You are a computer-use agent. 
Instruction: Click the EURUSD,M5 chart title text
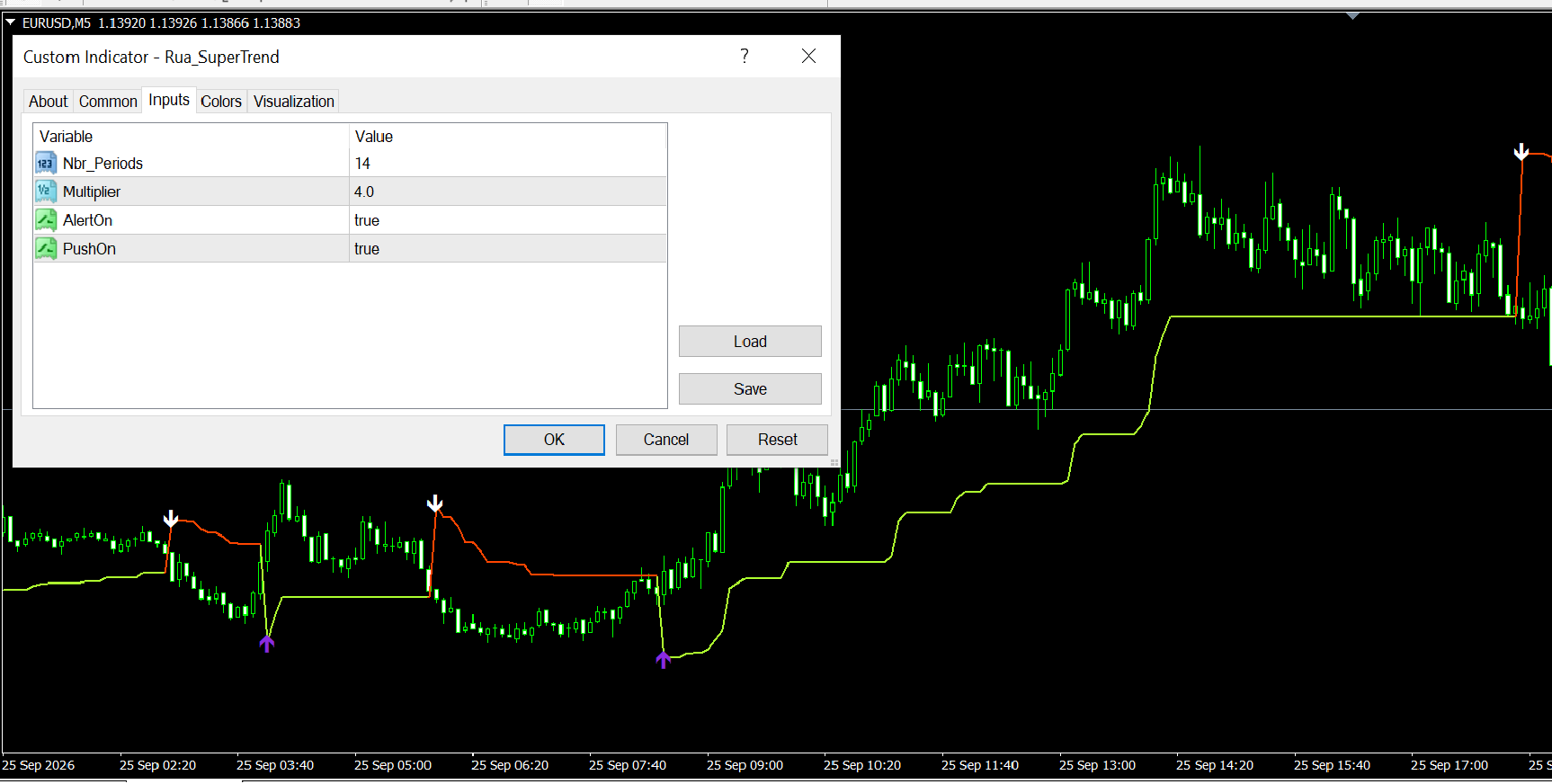click(x=57, y=23)
